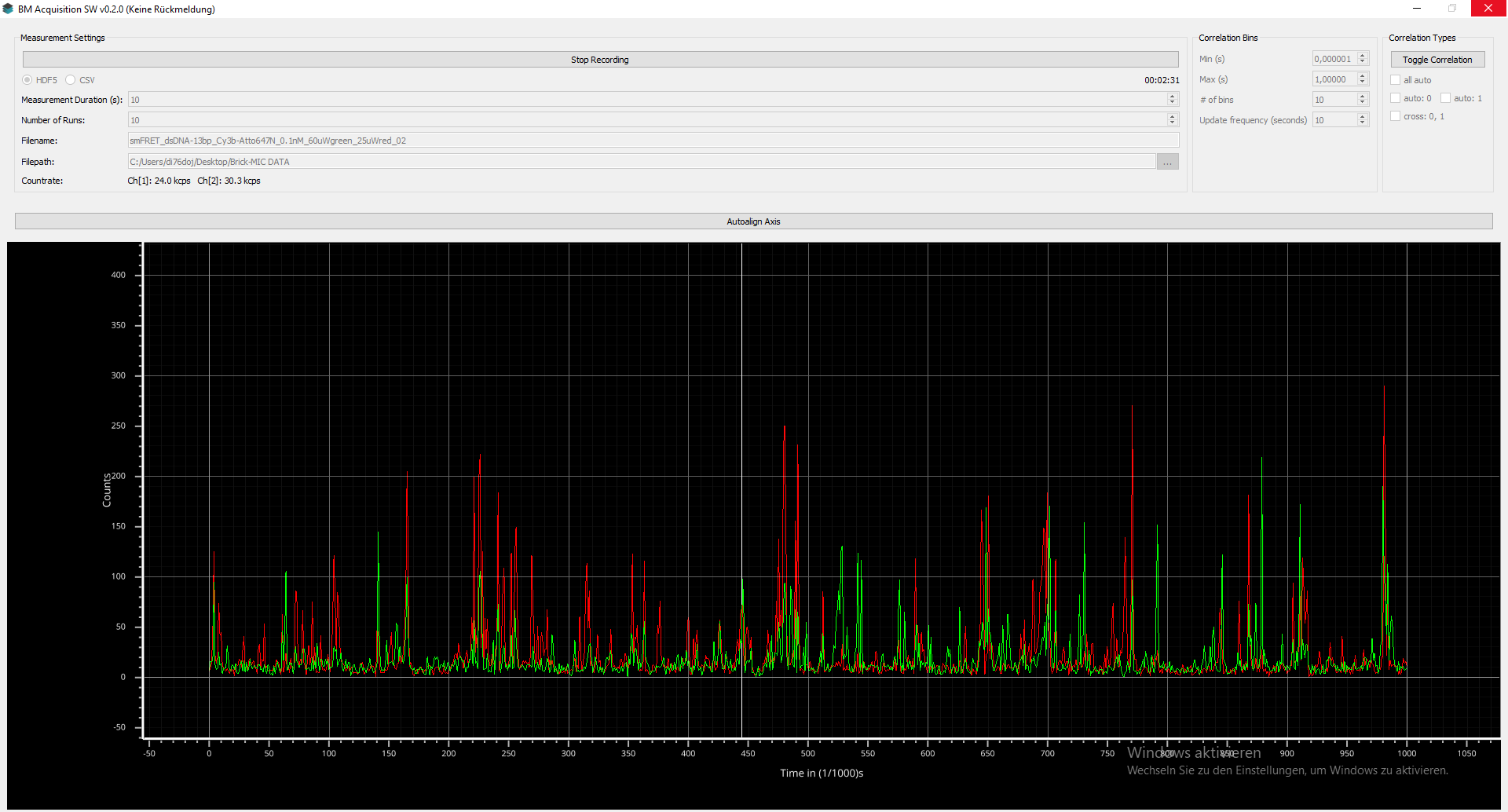Check the 'auto: 0' correlation option
Image resolution: width=1508 pixels, height=812 pixels.
1396,98
